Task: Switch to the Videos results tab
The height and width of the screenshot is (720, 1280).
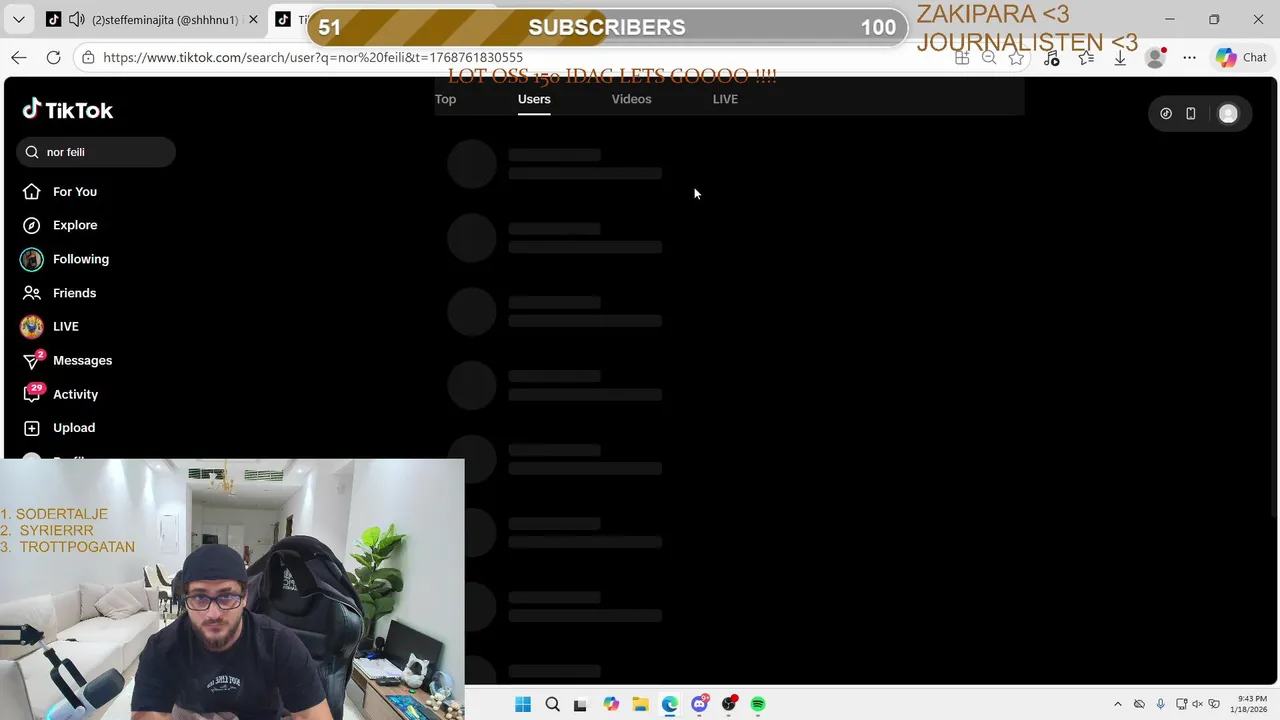Action: (631, 99)
